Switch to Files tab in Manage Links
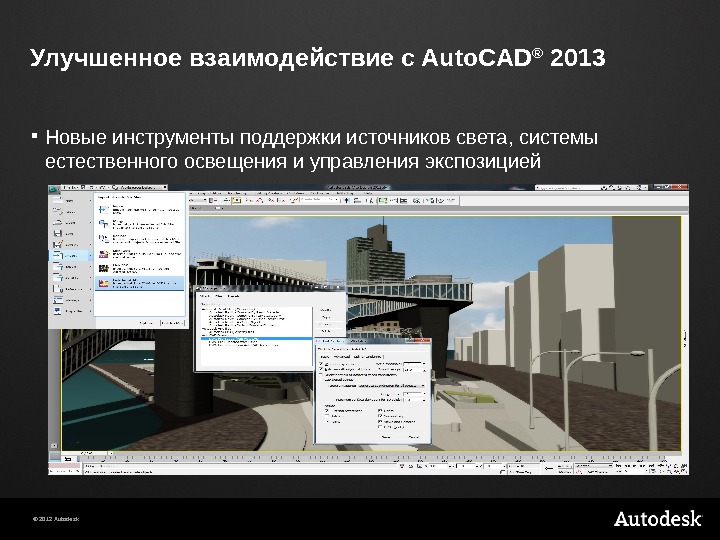The image size is (720, 540). point(219,296)
